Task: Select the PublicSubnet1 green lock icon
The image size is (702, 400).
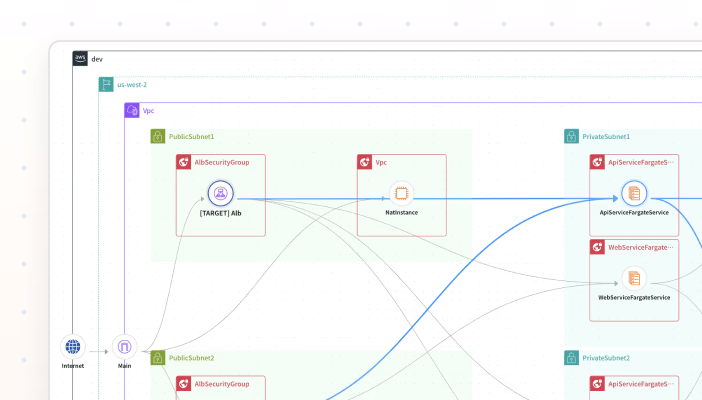Action: point(158,136)
